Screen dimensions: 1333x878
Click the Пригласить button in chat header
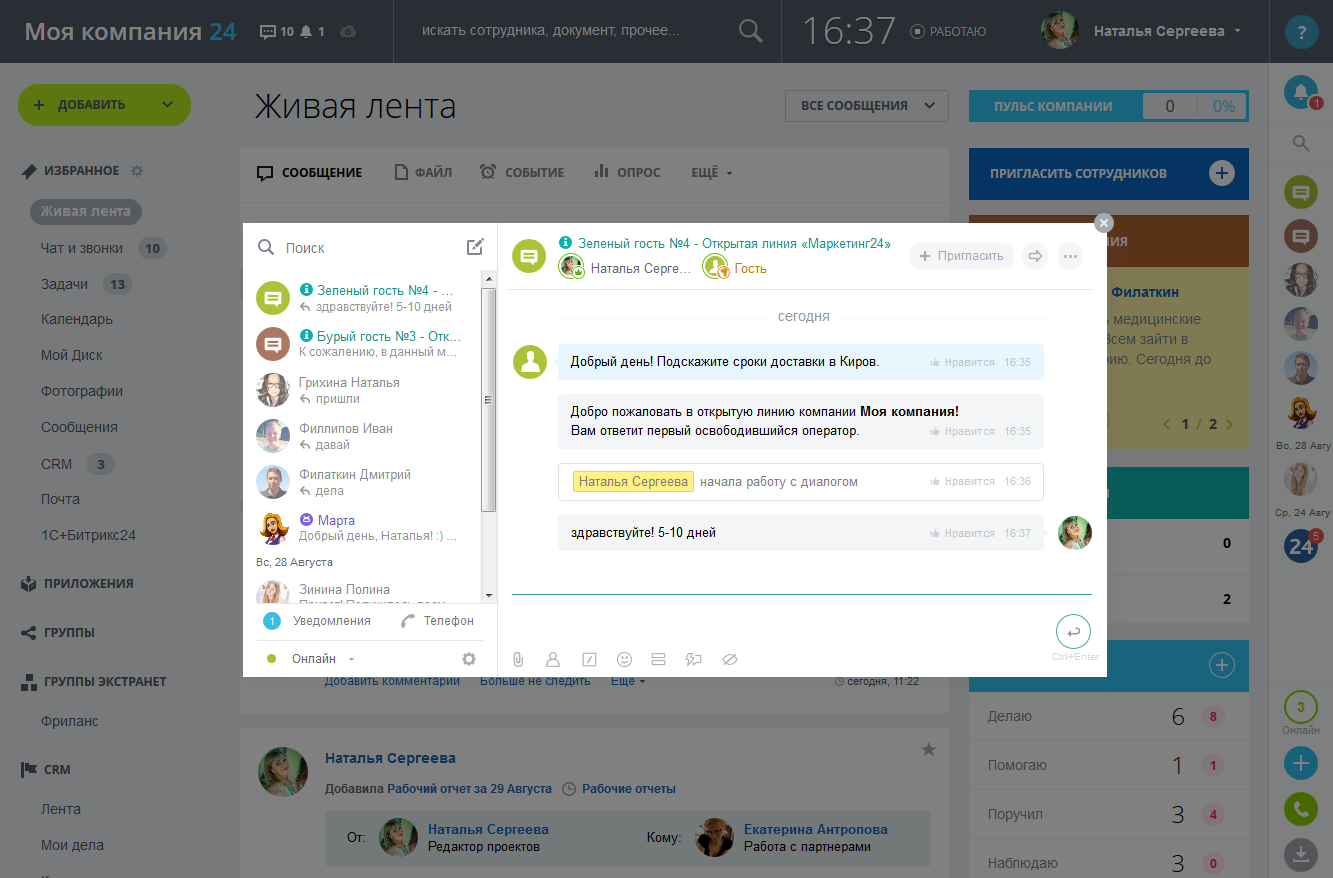[x=961, y=256]
